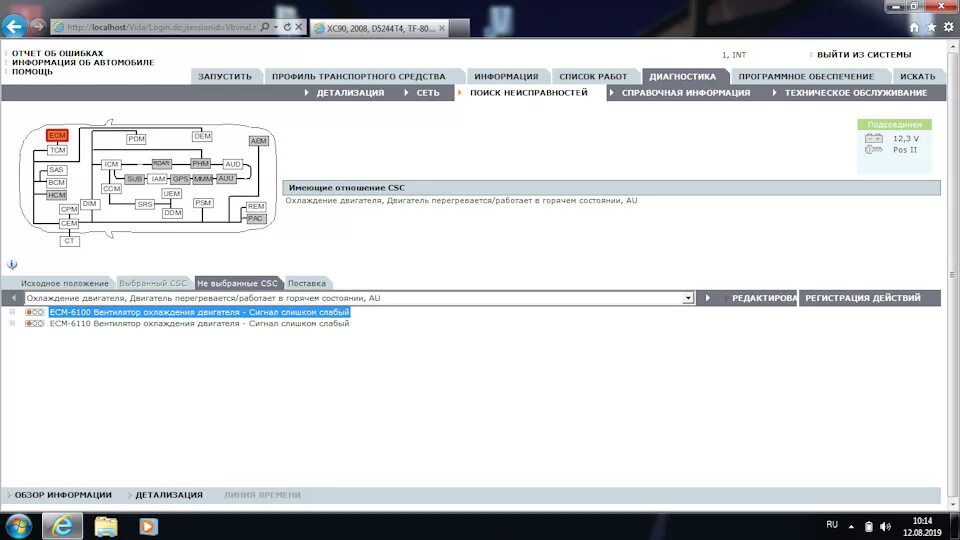
Task: Go to ТЕХНИЧЕСКОЕ ОБСЛУЖИВАНИЕ sub-tab
Action: pyautogui.click(x=856, y=93)
